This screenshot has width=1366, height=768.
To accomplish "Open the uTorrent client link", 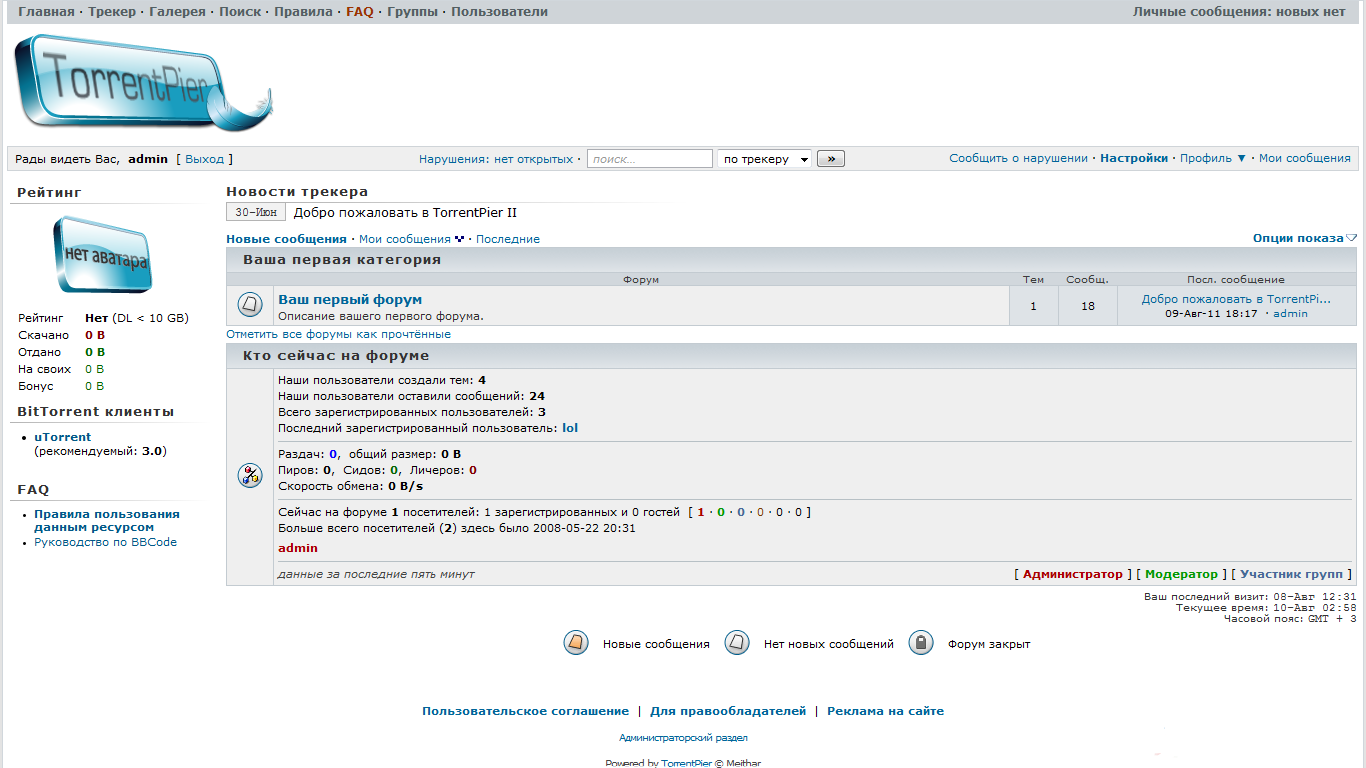I will (62, 437).
